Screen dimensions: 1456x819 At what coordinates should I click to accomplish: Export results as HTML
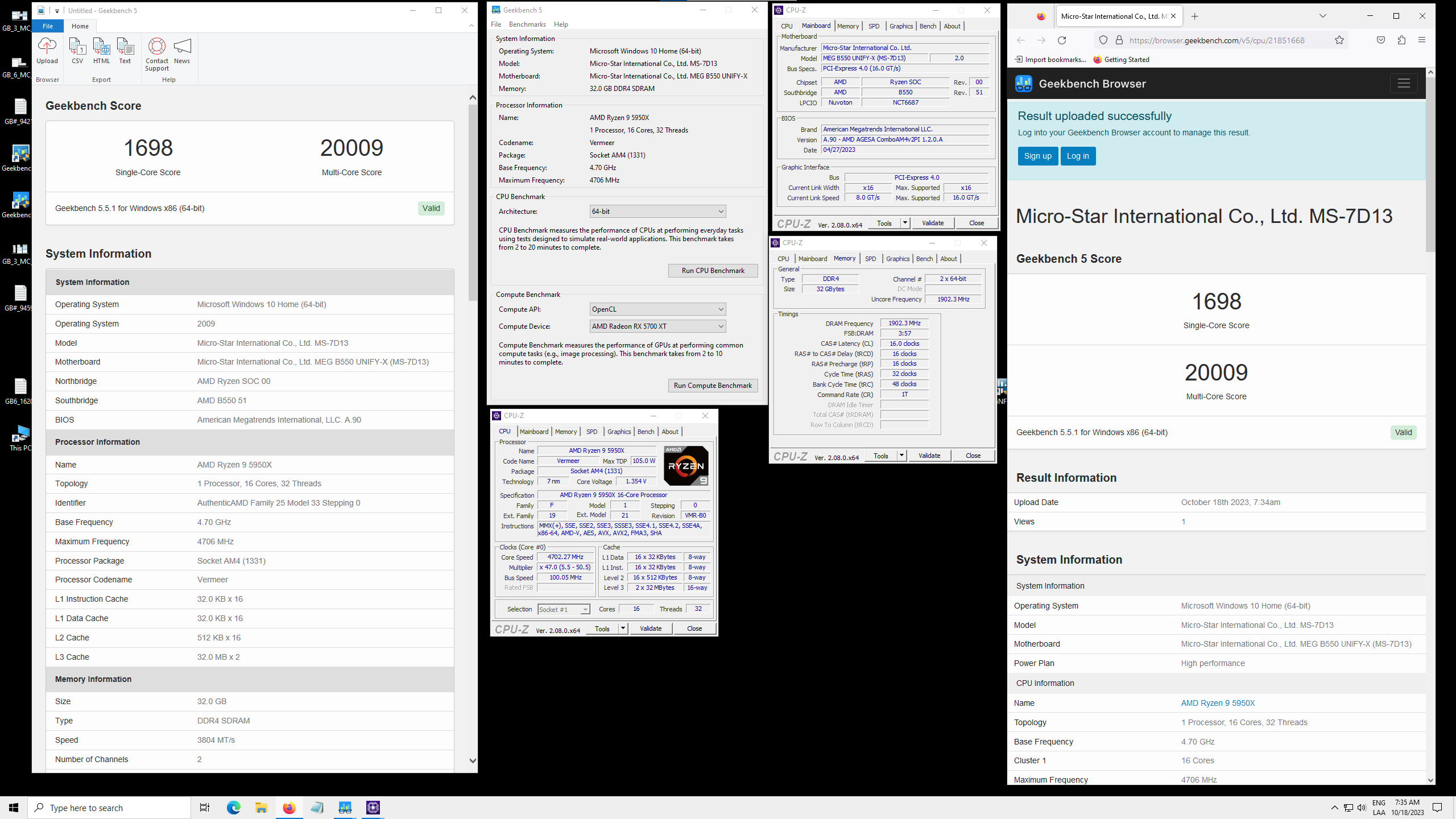(101, 51)
